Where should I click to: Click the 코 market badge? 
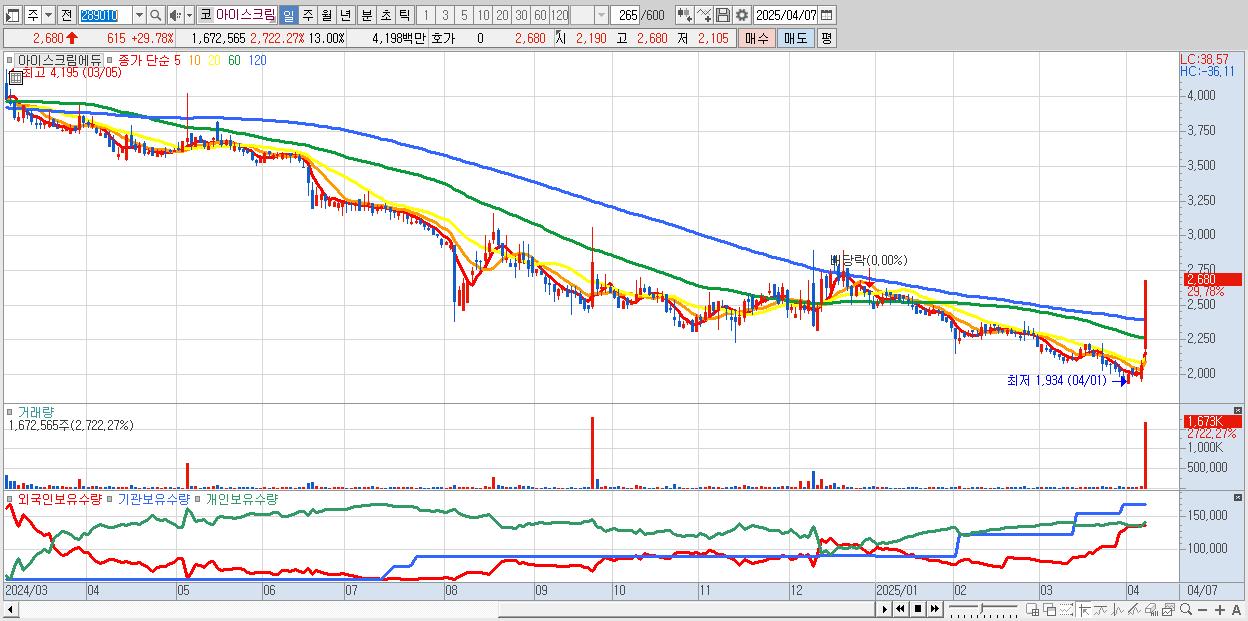205,15
